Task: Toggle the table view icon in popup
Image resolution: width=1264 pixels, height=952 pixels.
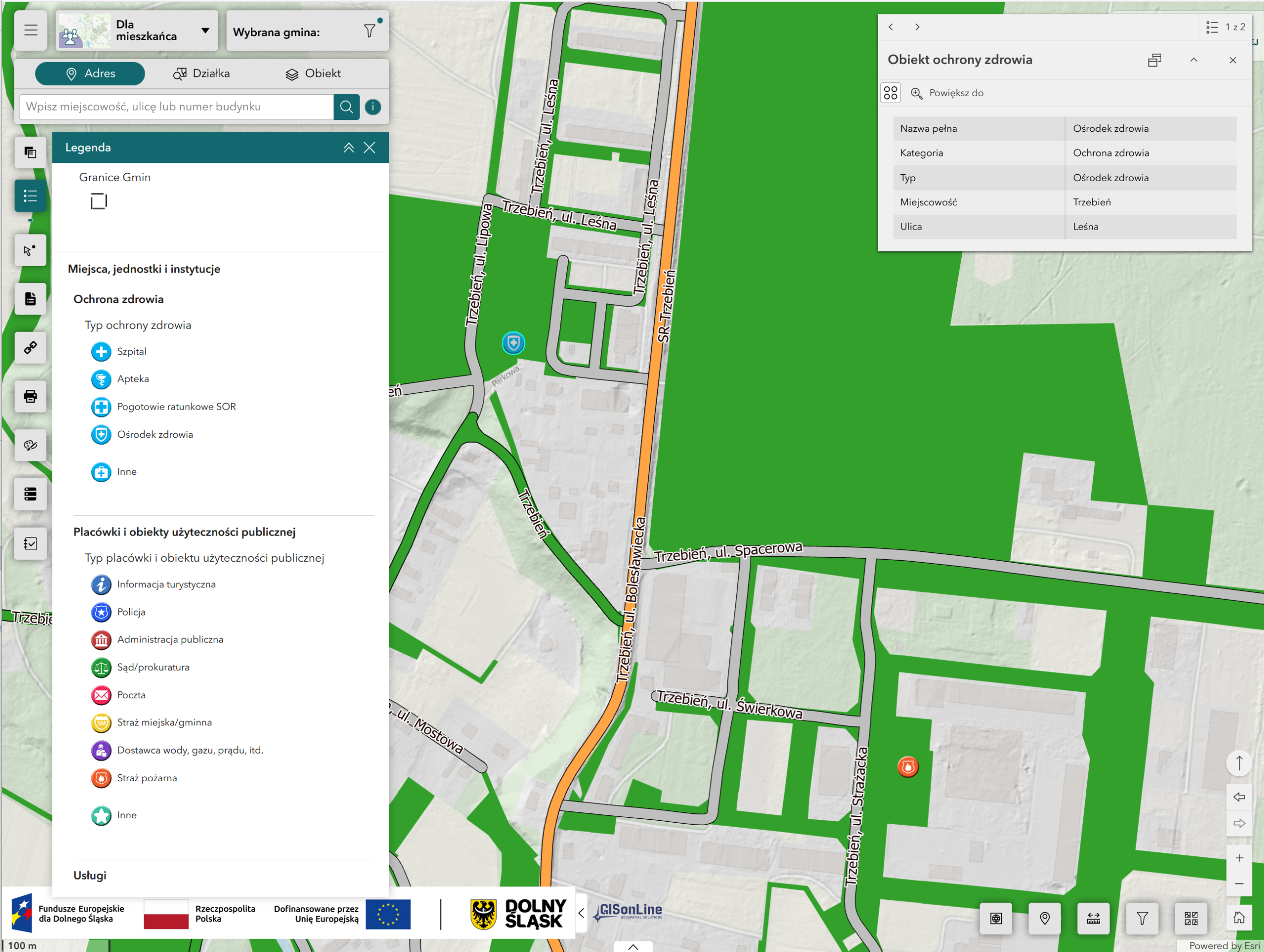Action: point(890,93)
